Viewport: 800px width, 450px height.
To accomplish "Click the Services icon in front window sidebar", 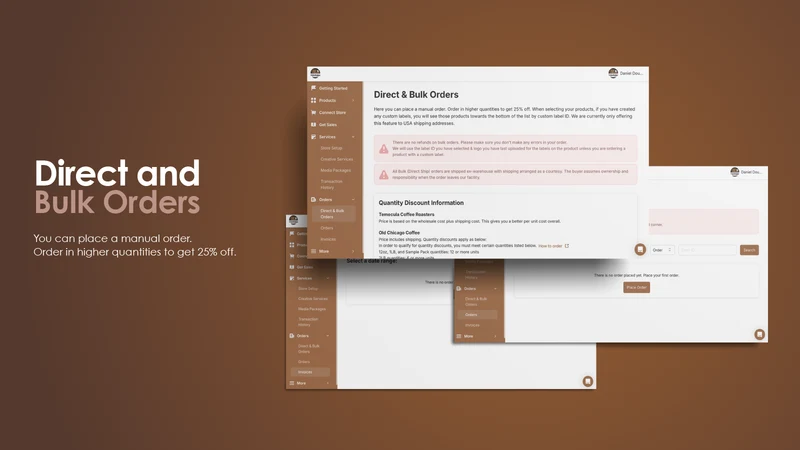I will [x=313, y=137].
